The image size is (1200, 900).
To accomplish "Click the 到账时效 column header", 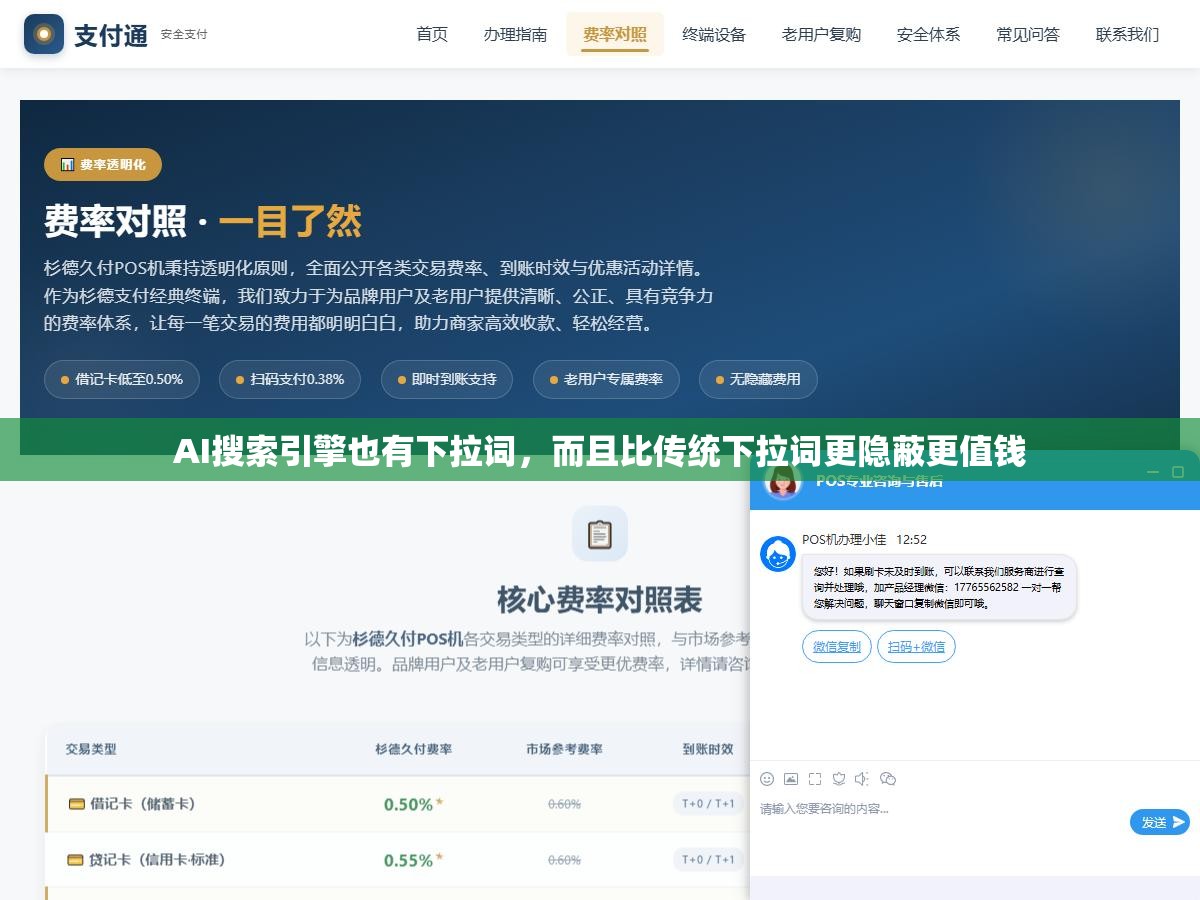I will coord(708,748).
